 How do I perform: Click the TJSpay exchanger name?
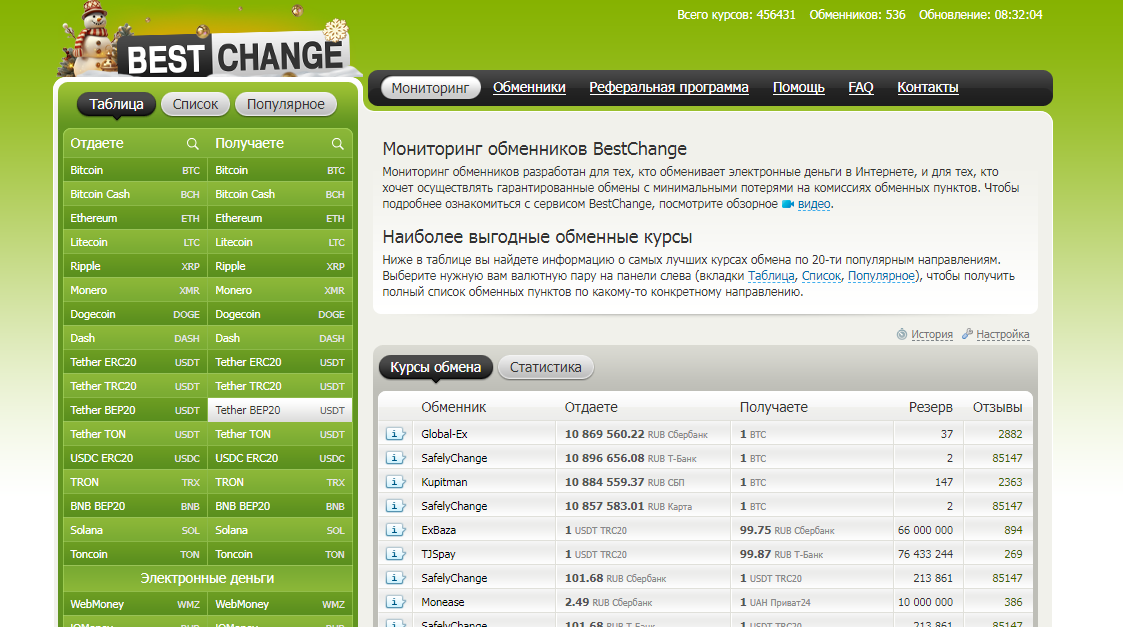coord(438,554)
